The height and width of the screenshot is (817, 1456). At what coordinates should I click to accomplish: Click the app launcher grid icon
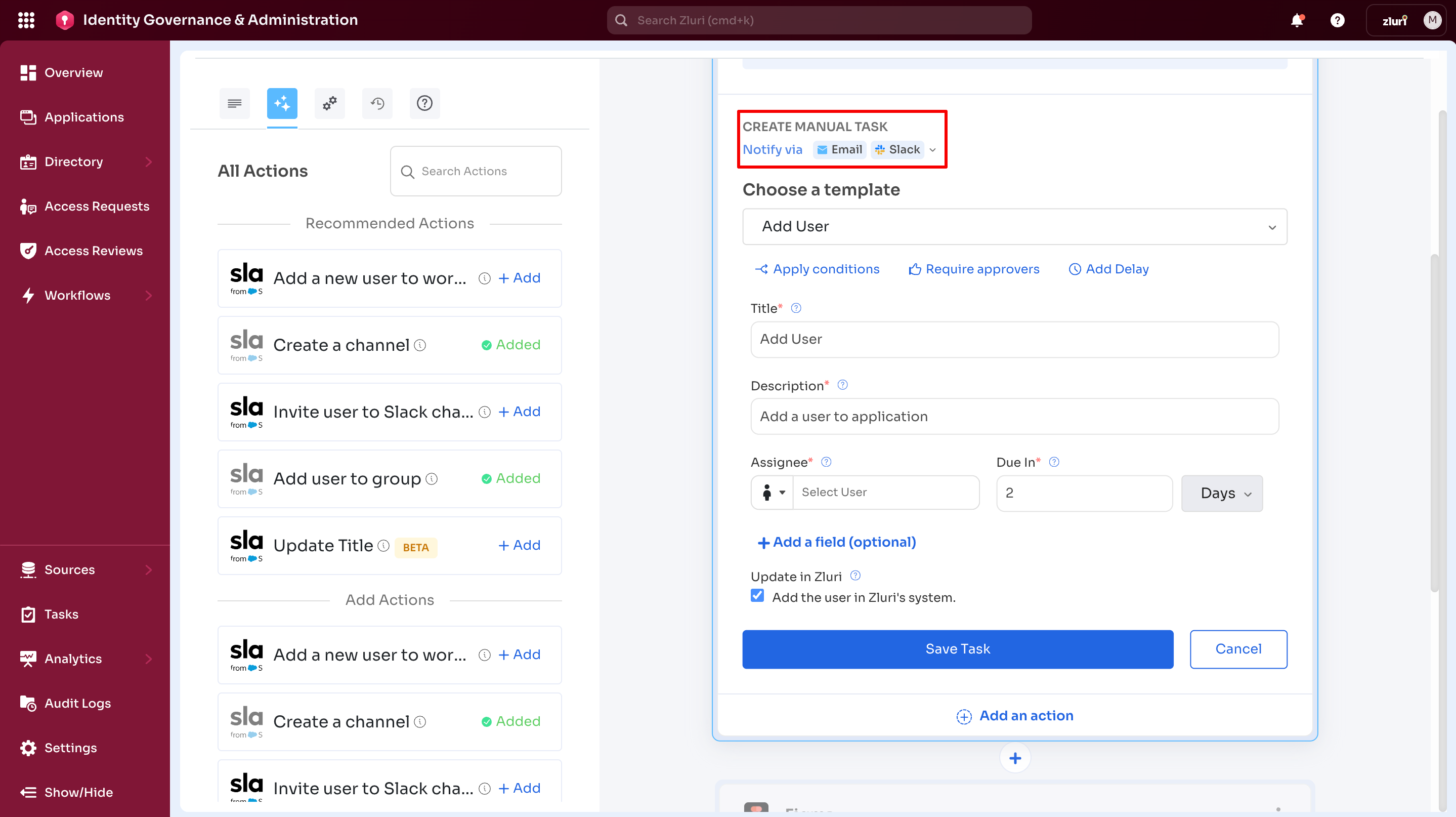(26, 20)
